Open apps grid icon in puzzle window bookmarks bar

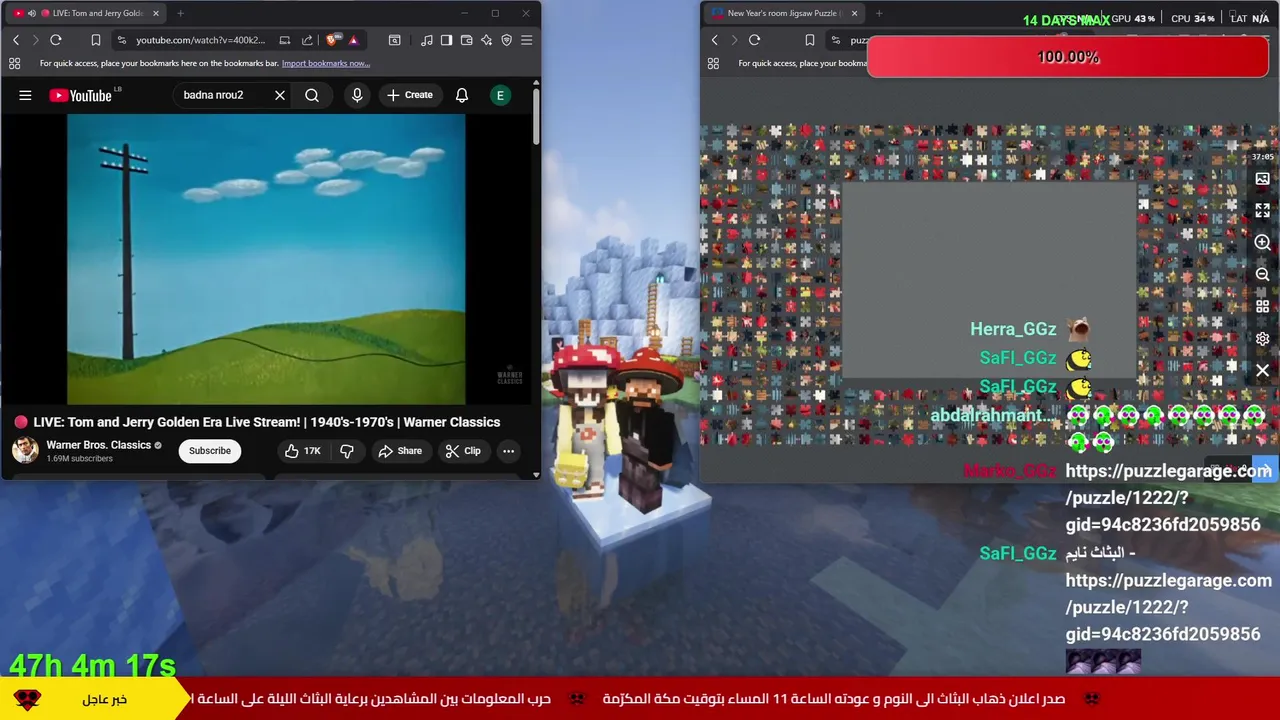[713, 63]
